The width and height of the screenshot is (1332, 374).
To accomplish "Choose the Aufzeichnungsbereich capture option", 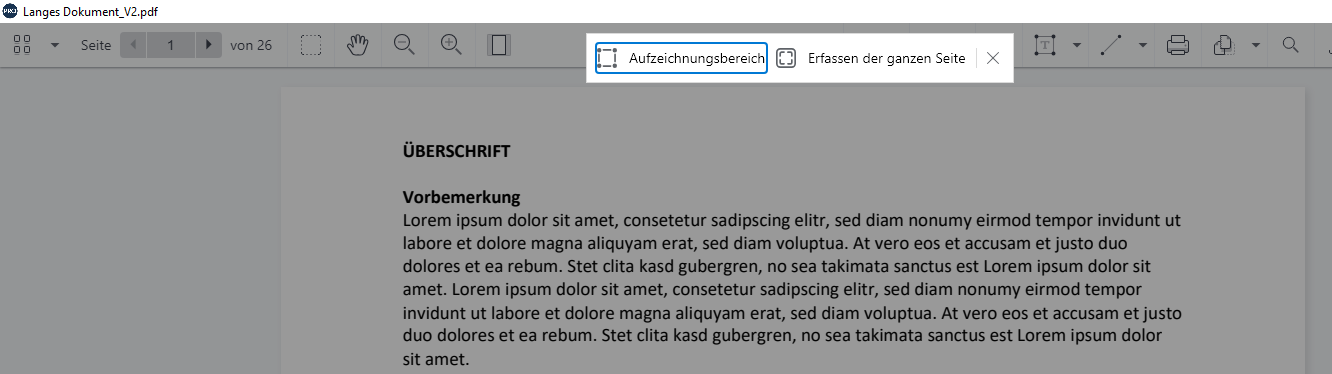I will (x=681, y=58).
